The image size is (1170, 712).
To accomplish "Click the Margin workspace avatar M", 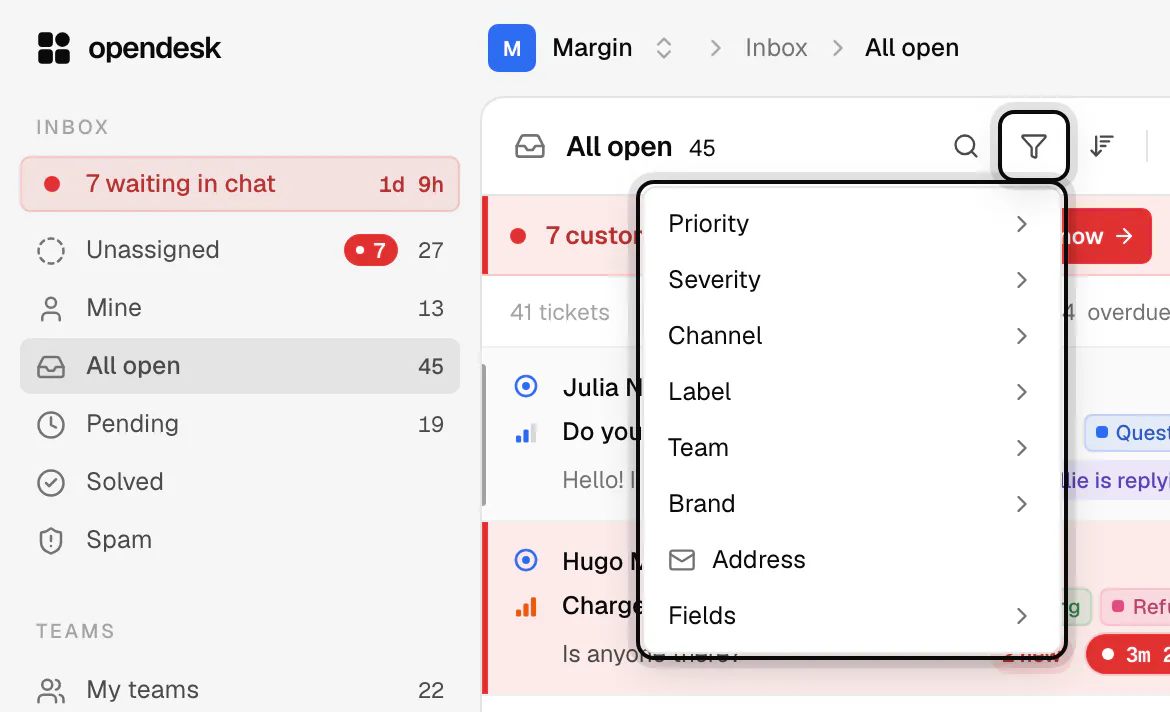I will point(512,48).
